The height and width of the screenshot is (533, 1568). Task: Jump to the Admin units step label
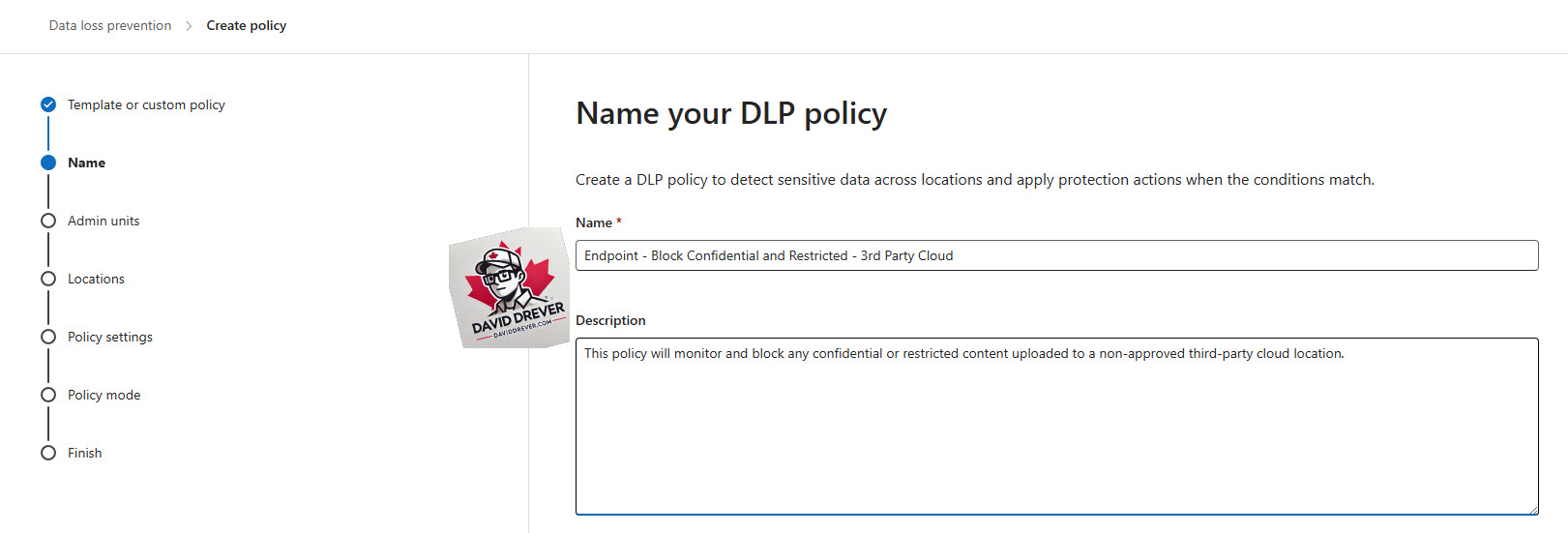pos(104,221)
